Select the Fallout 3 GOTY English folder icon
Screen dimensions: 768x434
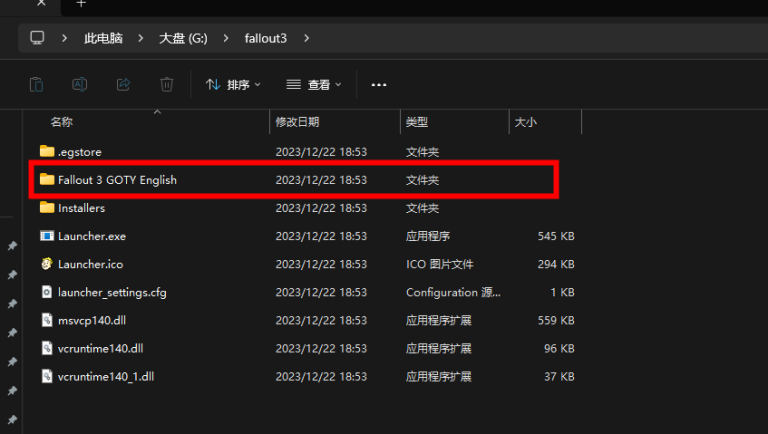[x=47, y=179]
